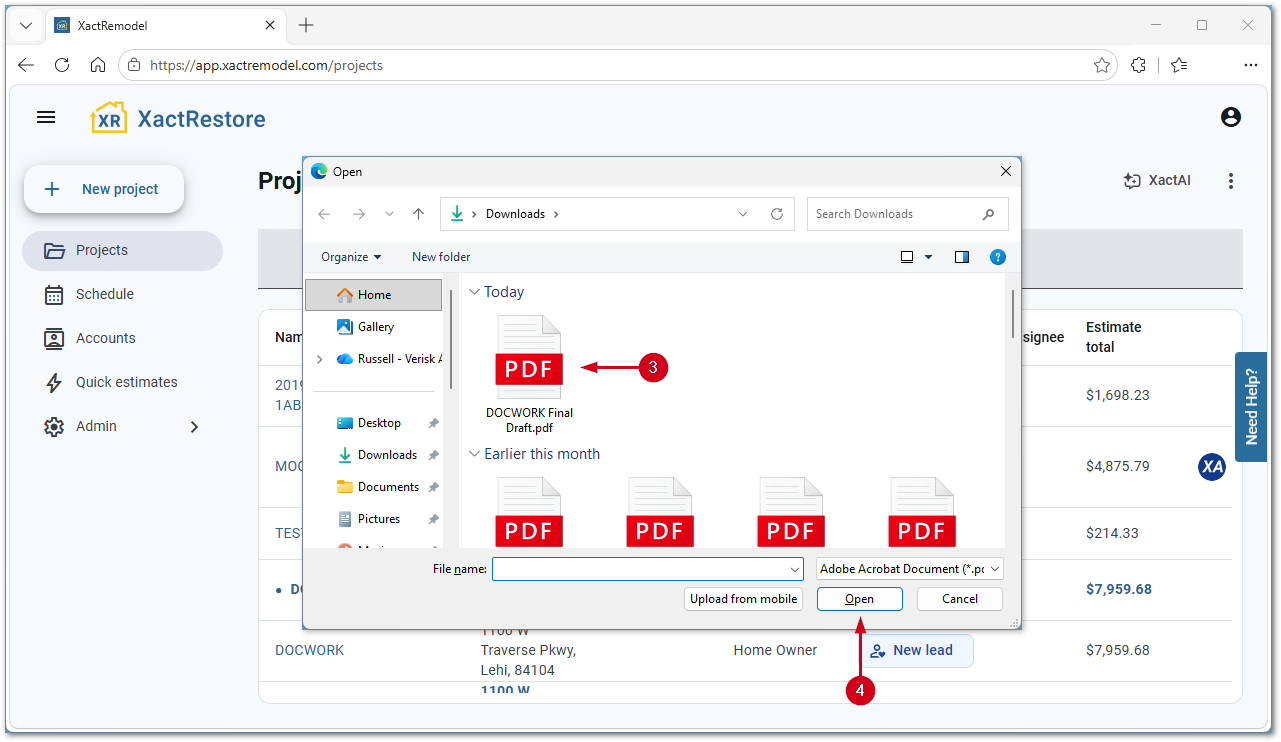Screen dimensions: 1281x742
Task: Open browser settings and more menu
Action: point(1251,65)
